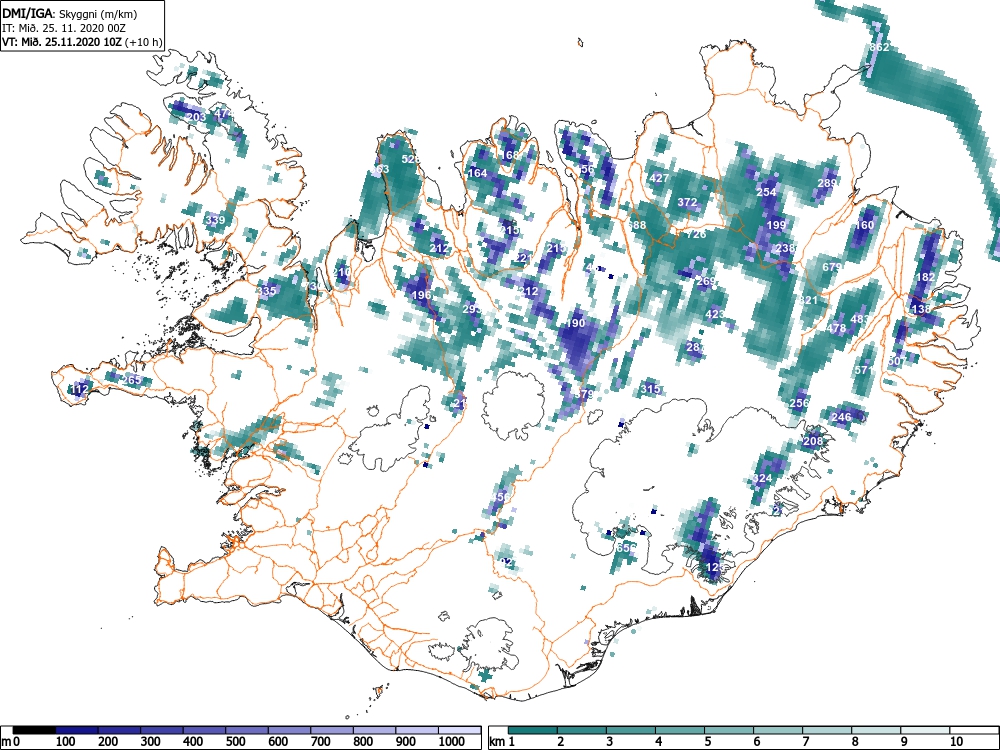Click the 196 visibility value
This screenshot has width=1000, height=750.
[x=422, y=295]
